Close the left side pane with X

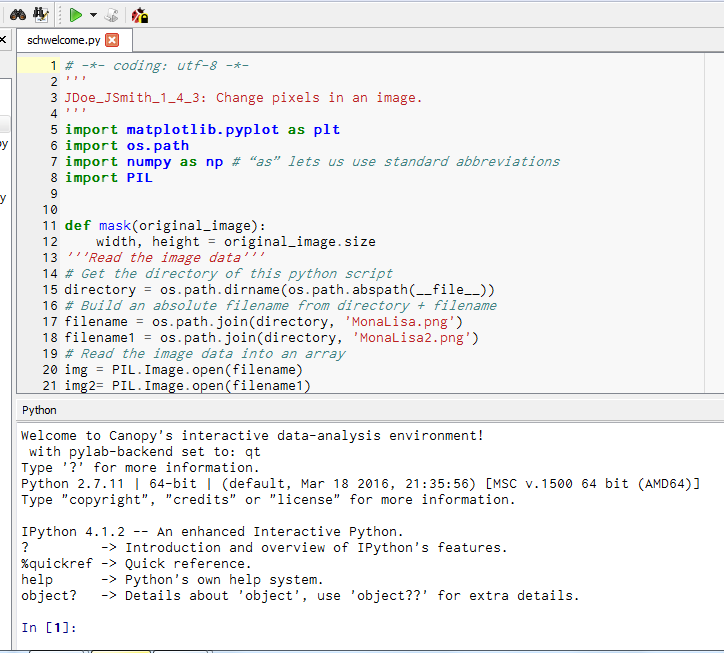(3, 40)
